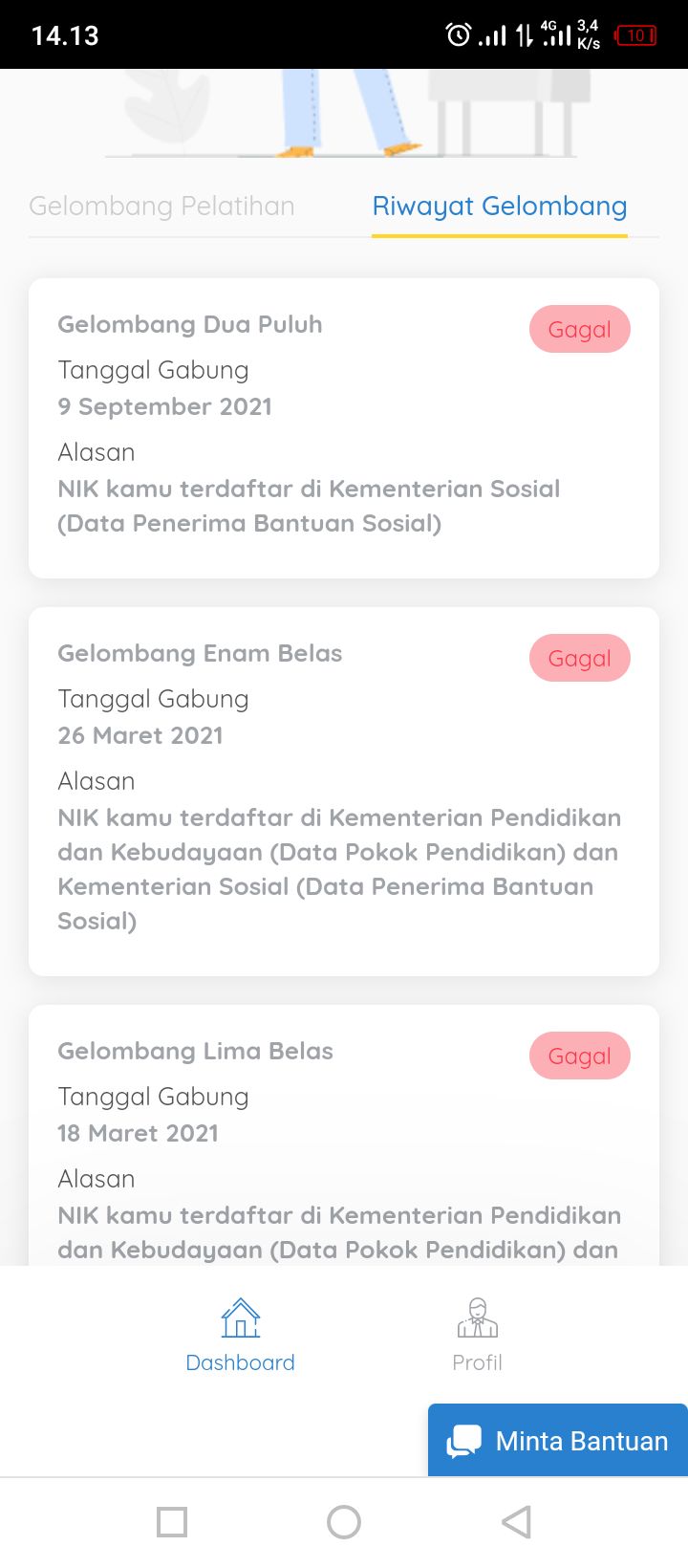
Task: Tap the red battery indicator icon
Action: click(635, 35)
